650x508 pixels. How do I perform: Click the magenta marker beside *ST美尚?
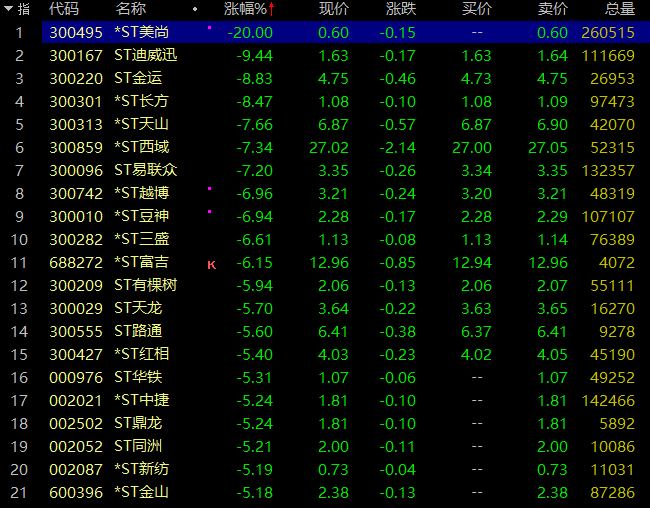[x=209, y=28]
